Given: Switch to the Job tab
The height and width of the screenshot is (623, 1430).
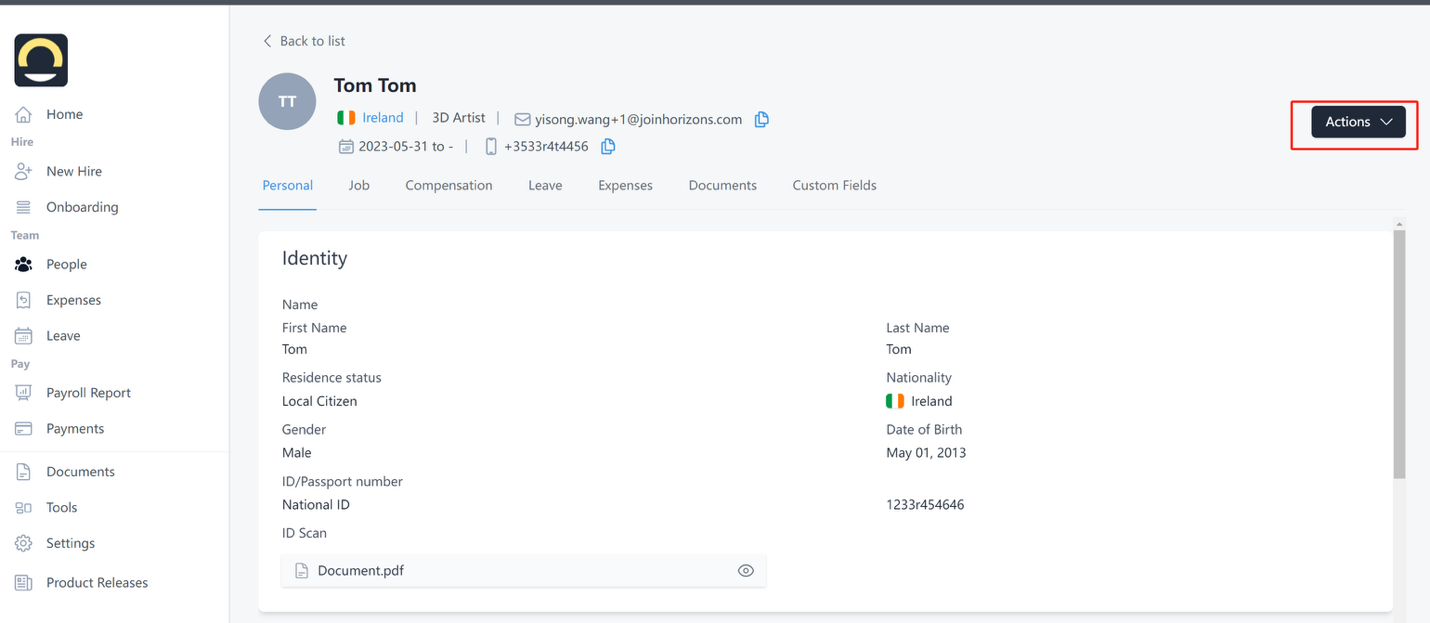Looking at the screenshot, I should click(x=359, y=186).
